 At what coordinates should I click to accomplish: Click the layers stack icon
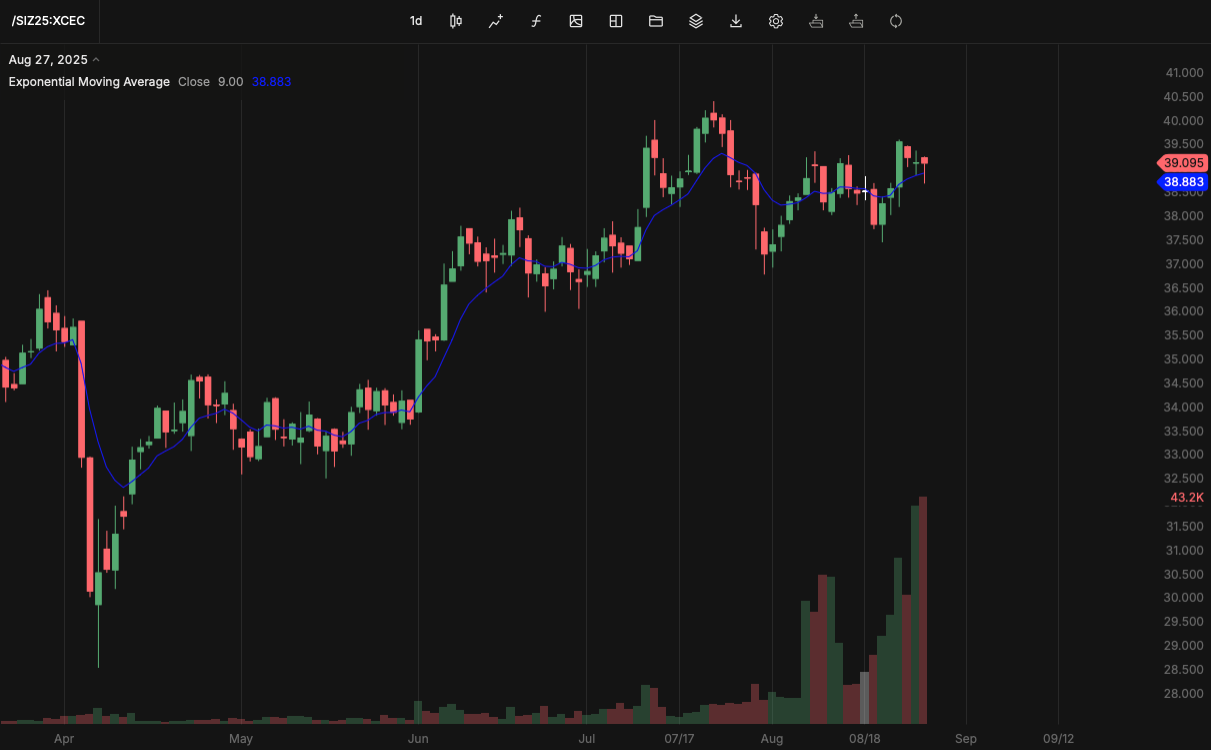[695, 21]
